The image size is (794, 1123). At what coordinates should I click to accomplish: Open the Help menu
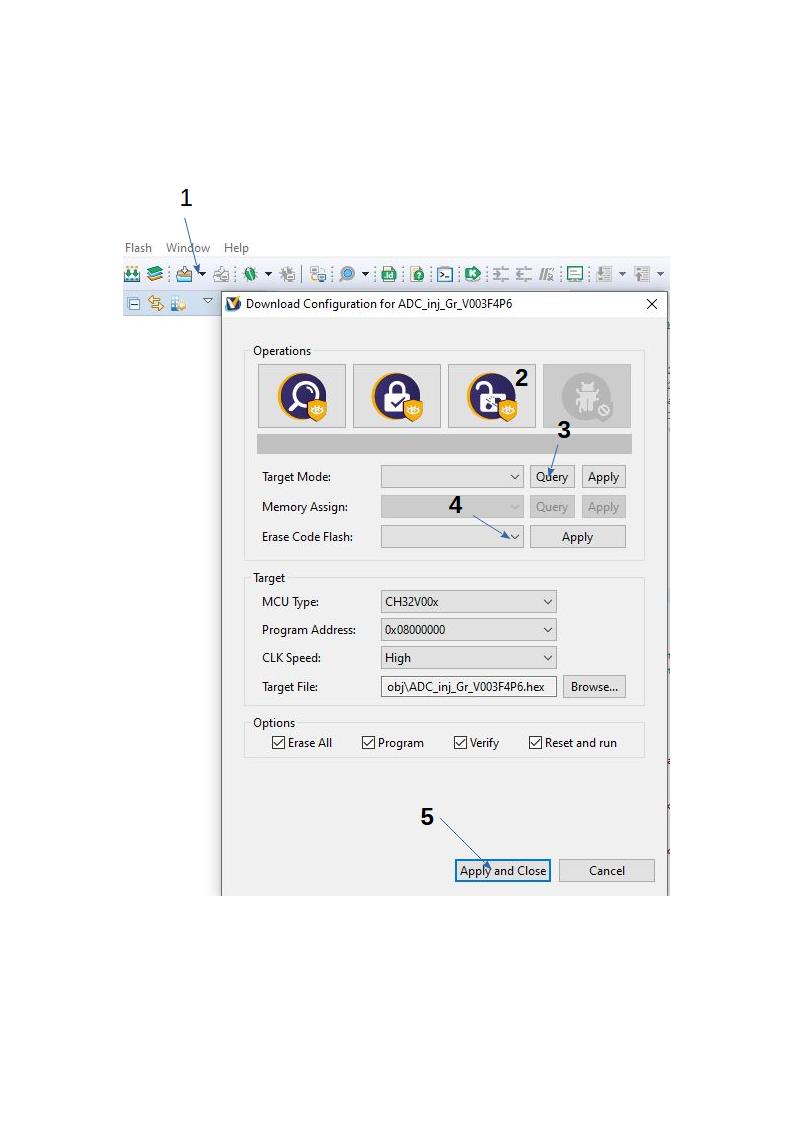point(236,248)
